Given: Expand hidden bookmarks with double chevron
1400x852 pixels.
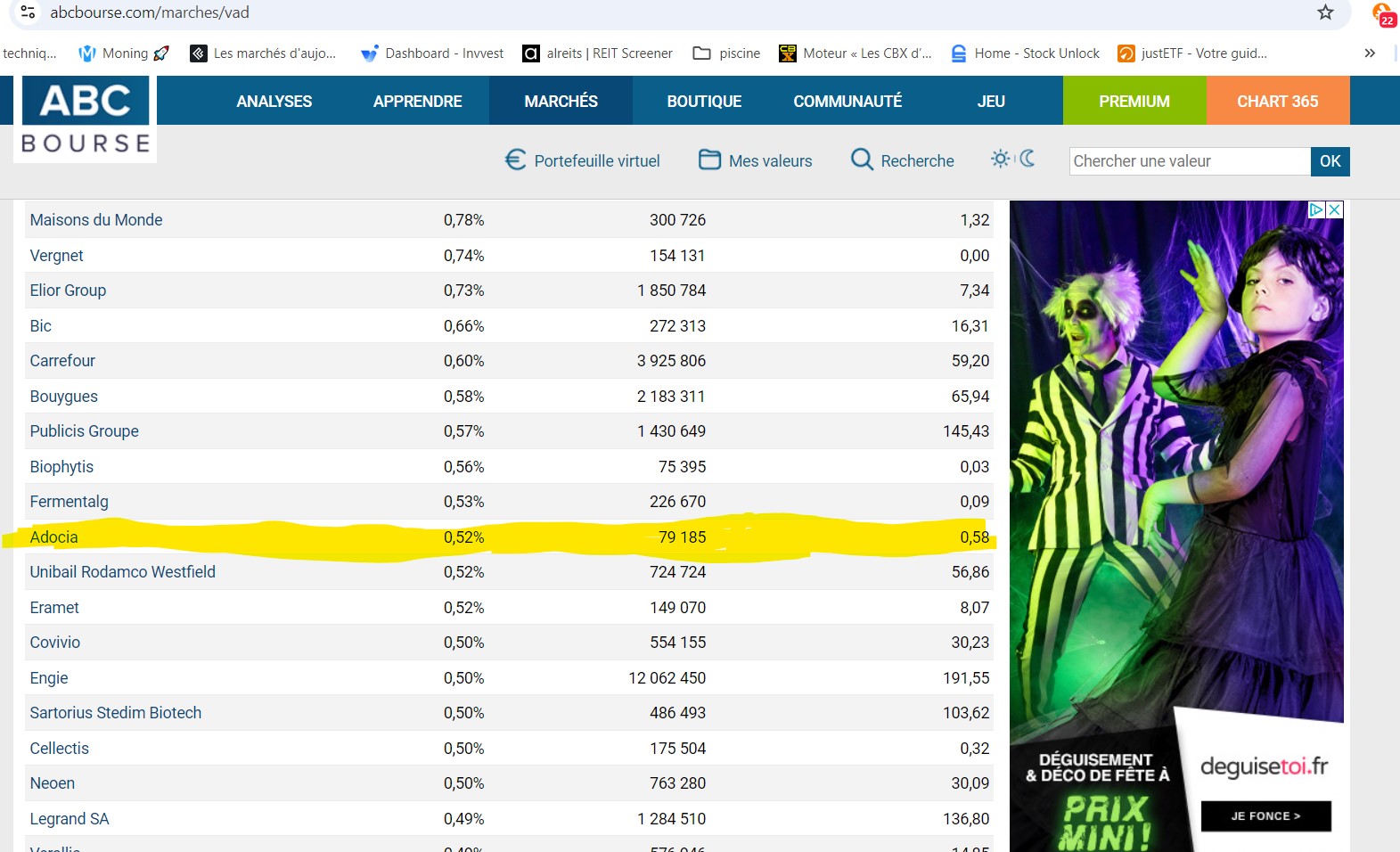Looking at the screenshot, I should [1370, 53].
